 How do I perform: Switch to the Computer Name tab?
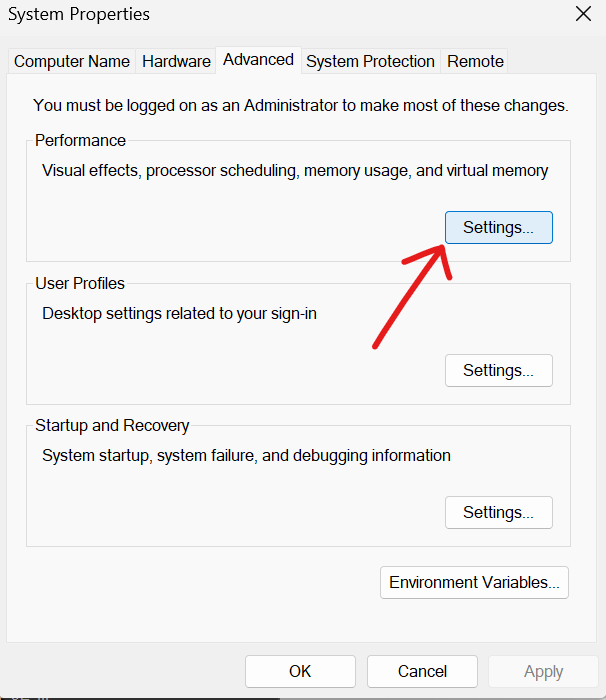point(72,62)
